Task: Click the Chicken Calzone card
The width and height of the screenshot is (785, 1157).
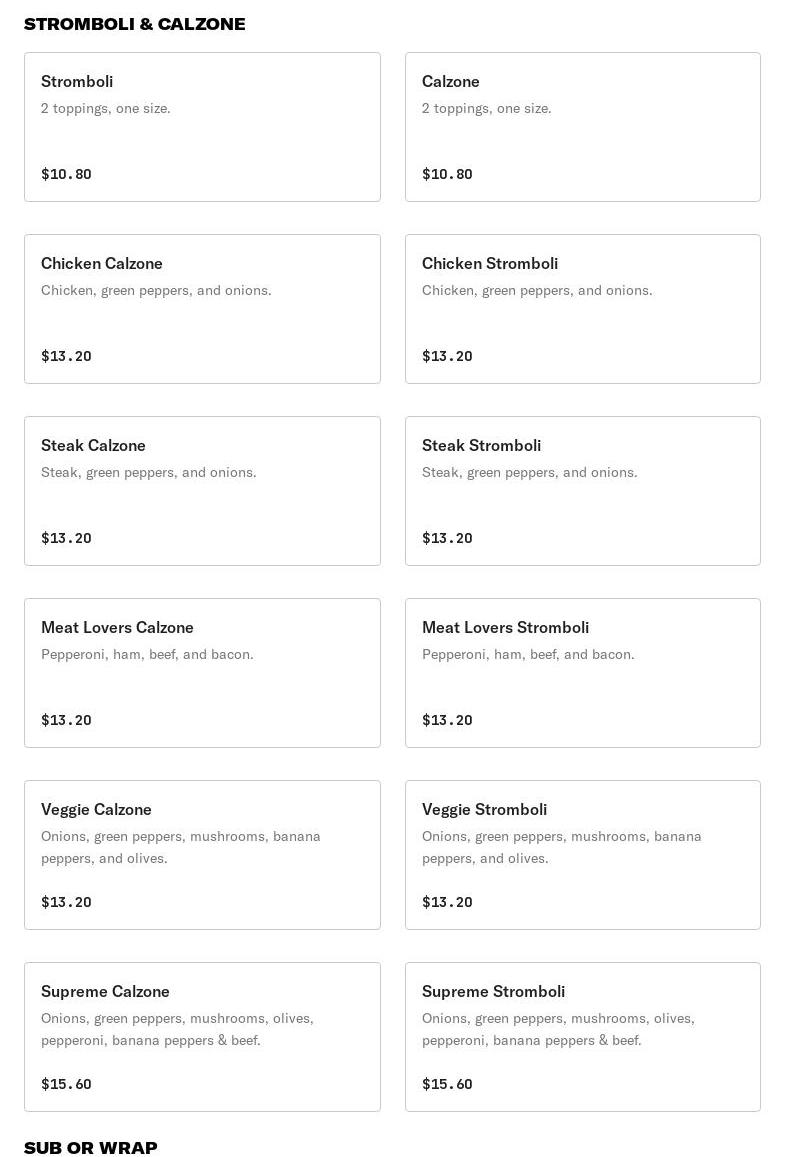Action: (202, 309)
